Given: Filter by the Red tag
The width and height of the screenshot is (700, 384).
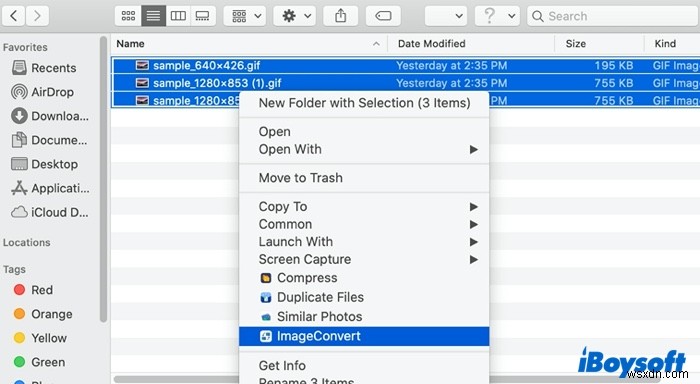Looking at the screenshot, I should click(33, 290).
